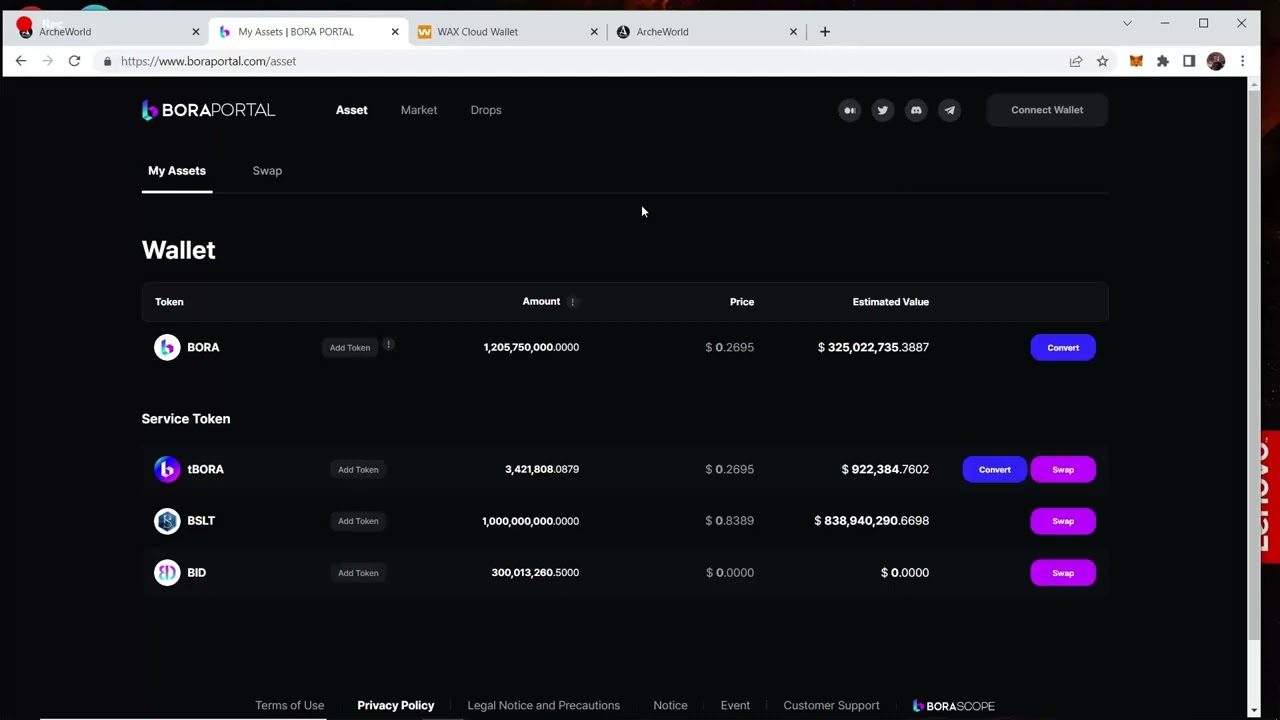Open the browser extensions puzzle icon
The image size is (1280, 720).
[x=1162, y=61]
